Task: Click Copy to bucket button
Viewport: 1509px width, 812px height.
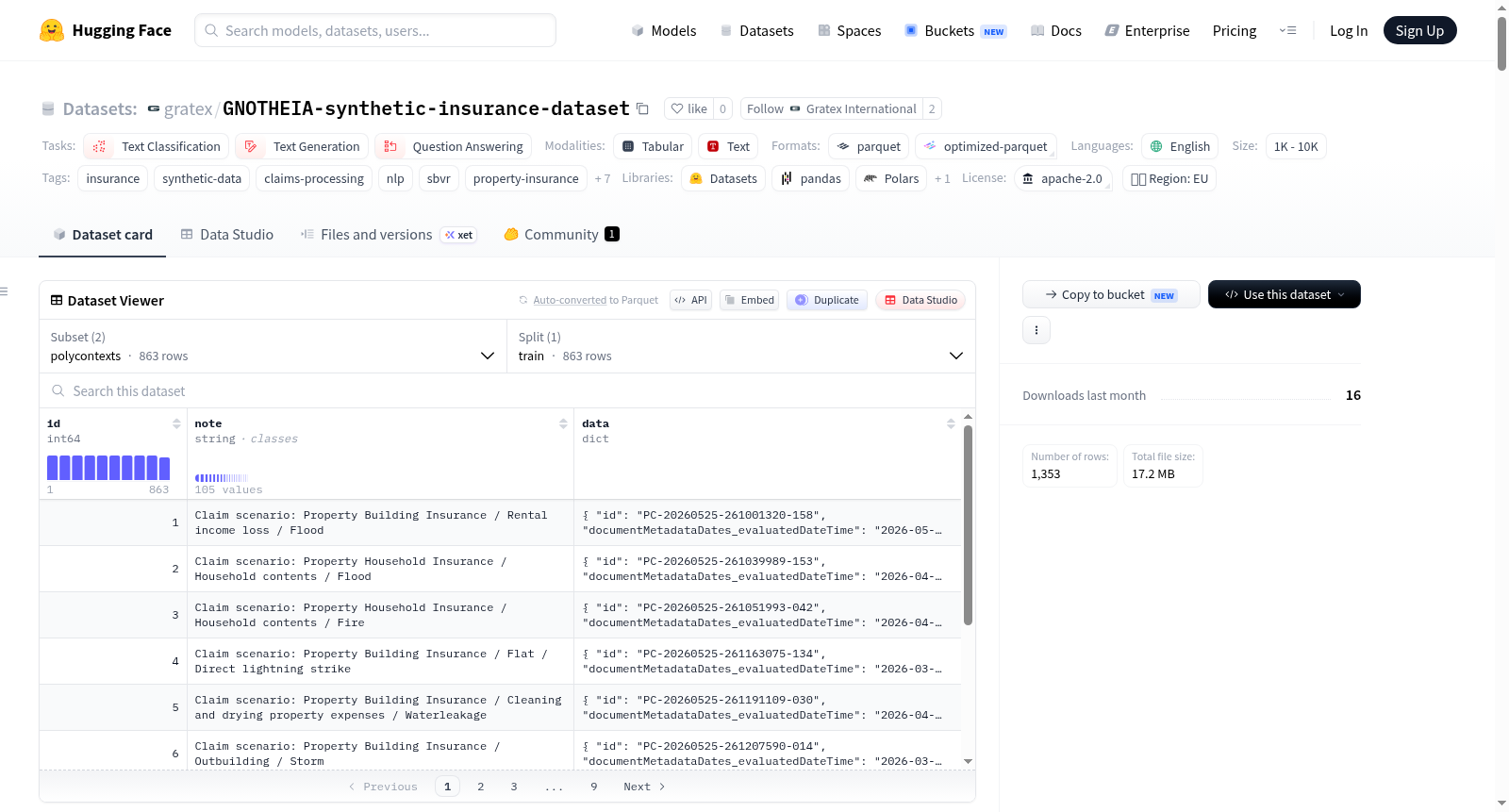Action: [1111, 294]
